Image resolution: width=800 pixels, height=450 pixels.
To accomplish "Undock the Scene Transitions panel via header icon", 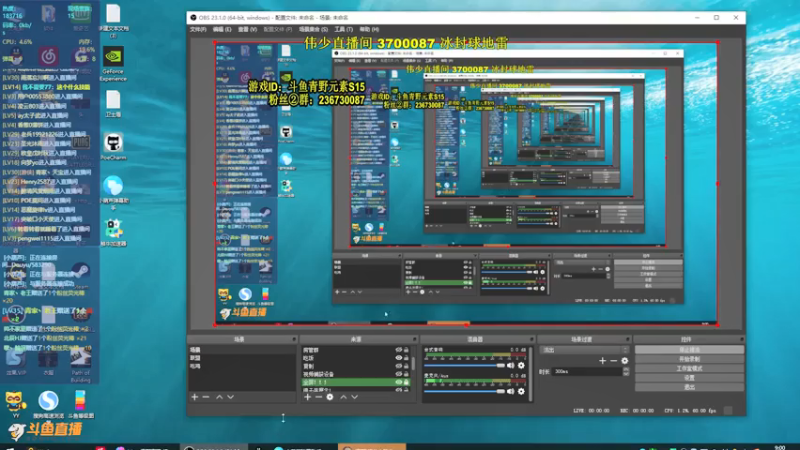I will click(628, 339).
